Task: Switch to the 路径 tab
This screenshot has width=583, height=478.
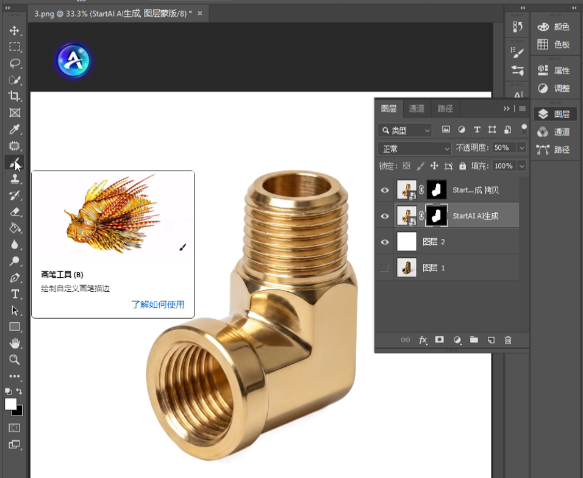Action: (x=445, y=109)
